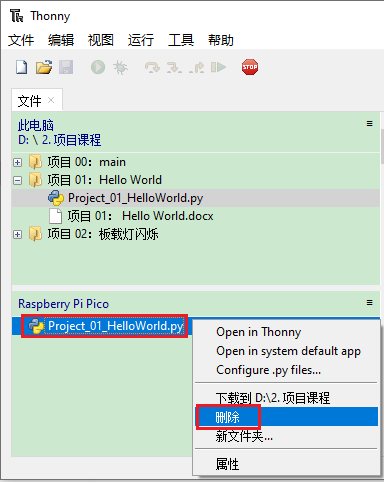Screen dimensions: 385x483
Task: Open the Raspberry Pi Pico panel hamburger menu
Action: tap(369, 302)
